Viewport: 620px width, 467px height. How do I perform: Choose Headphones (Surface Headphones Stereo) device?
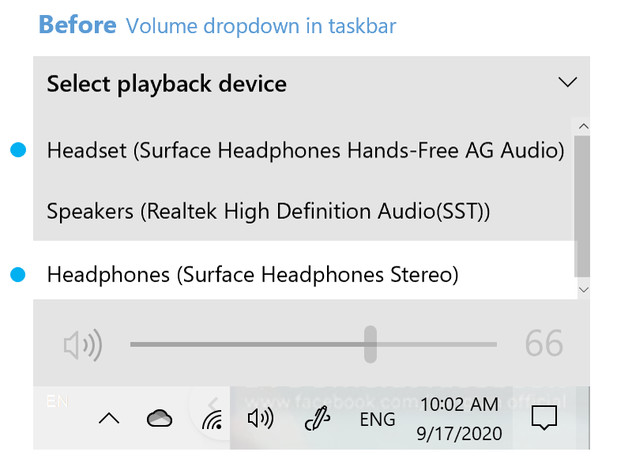[x=252, y=273]
